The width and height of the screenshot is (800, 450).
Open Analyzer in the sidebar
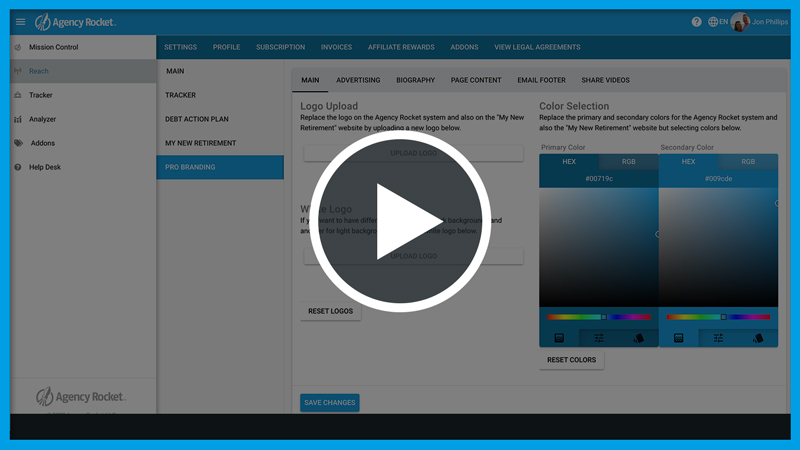83,119
